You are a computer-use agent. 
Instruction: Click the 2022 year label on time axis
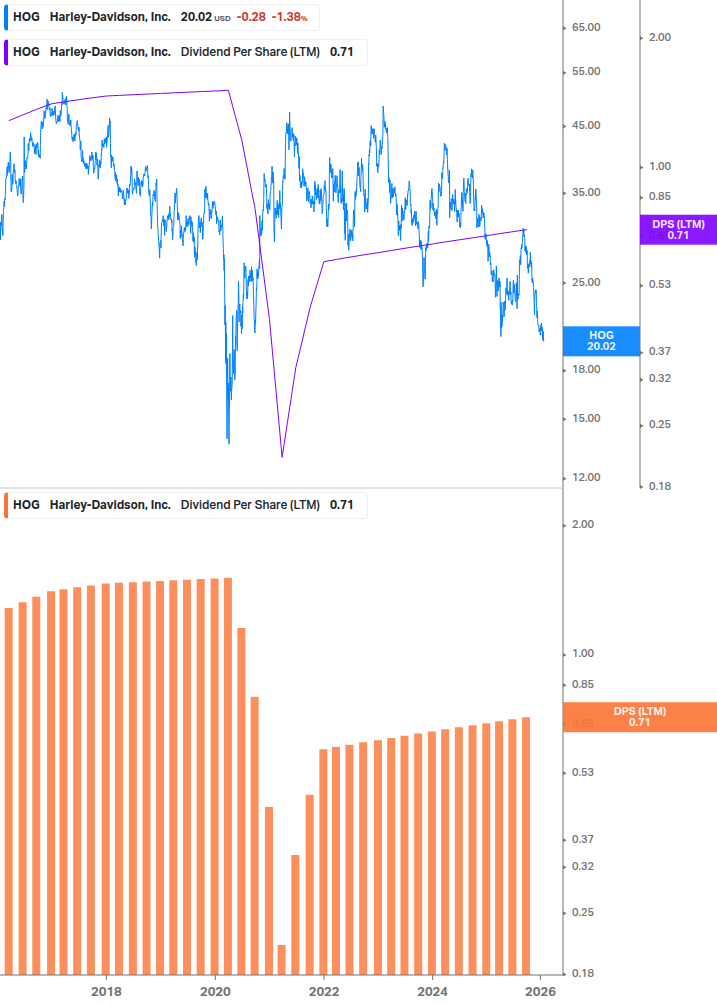[324, 992]
